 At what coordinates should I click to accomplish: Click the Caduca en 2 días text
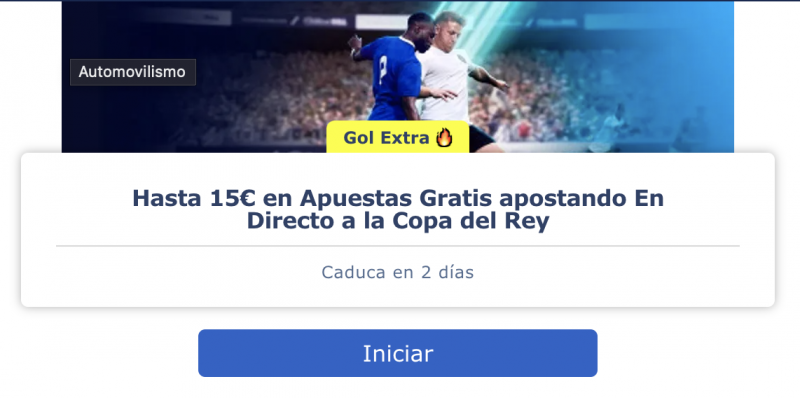point(397,272)
